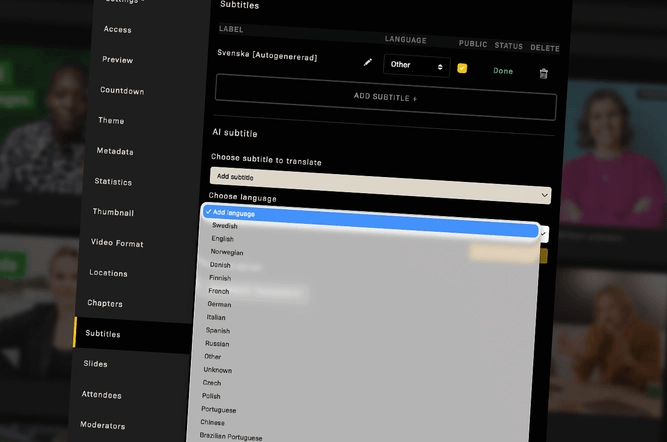667x442 pixels.
Task: Switch to the Chapters sidebar item
Action: pos(105,303)
